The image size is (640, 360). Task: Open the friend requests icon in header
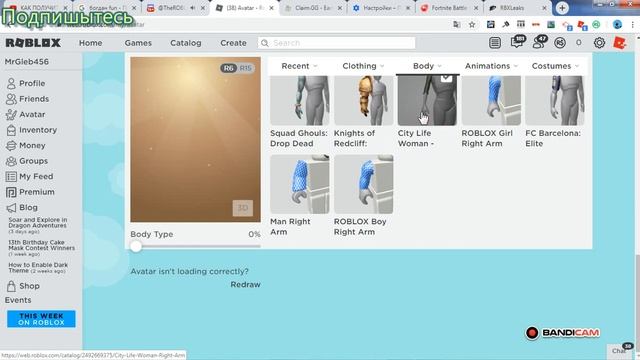[538, 42]
